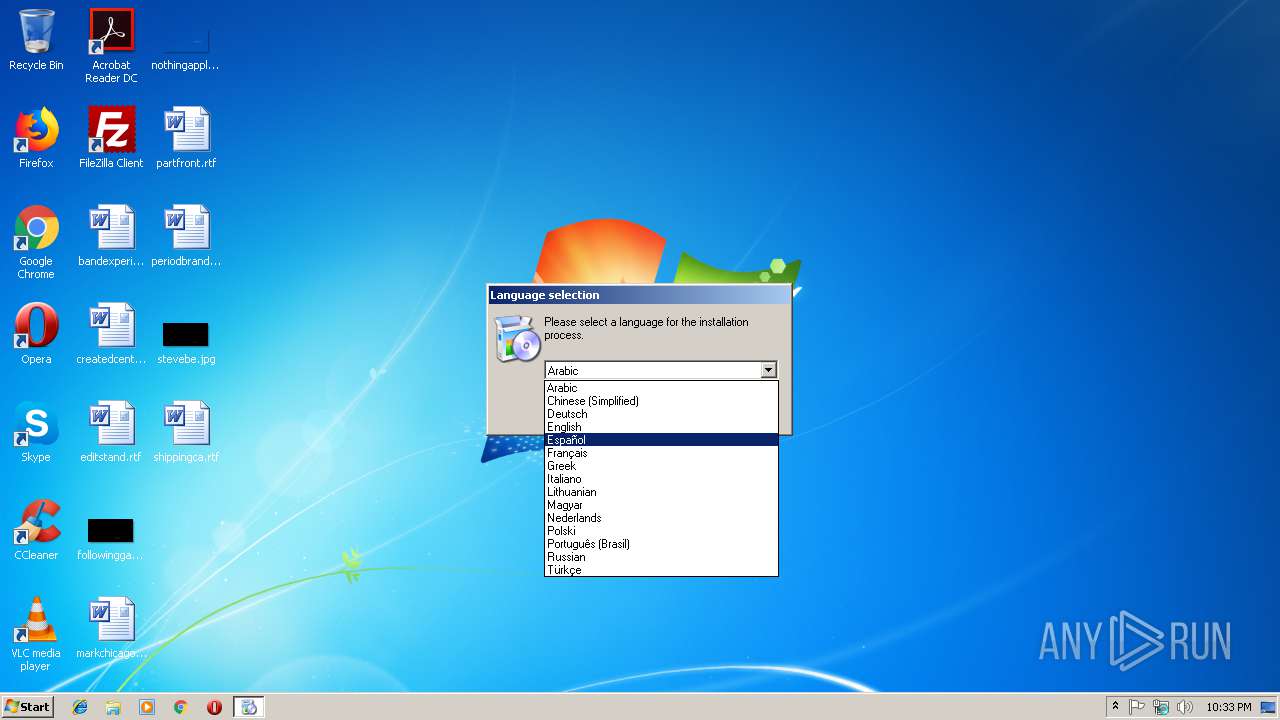1280x720 pixels.
Task: Open VLC media player shortcut
Action: 36,634
